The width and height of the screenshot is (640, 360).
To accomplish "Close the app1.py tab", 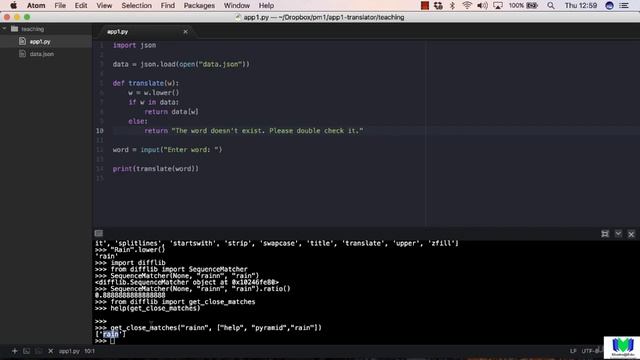I will coord(185,31).
